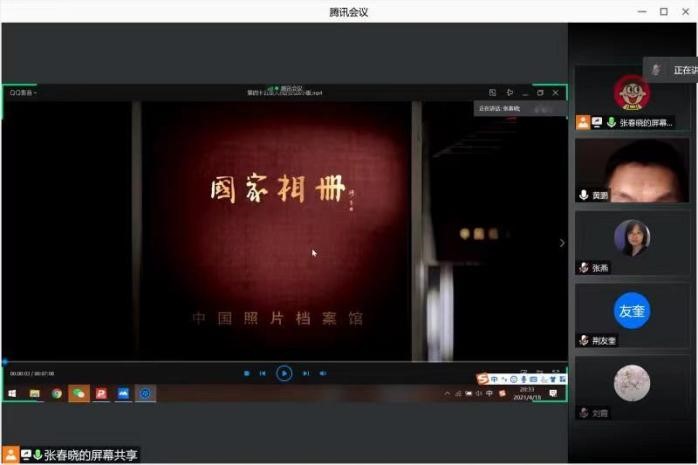
Task: Mute the QQ player volume
Action: point(323,373)
